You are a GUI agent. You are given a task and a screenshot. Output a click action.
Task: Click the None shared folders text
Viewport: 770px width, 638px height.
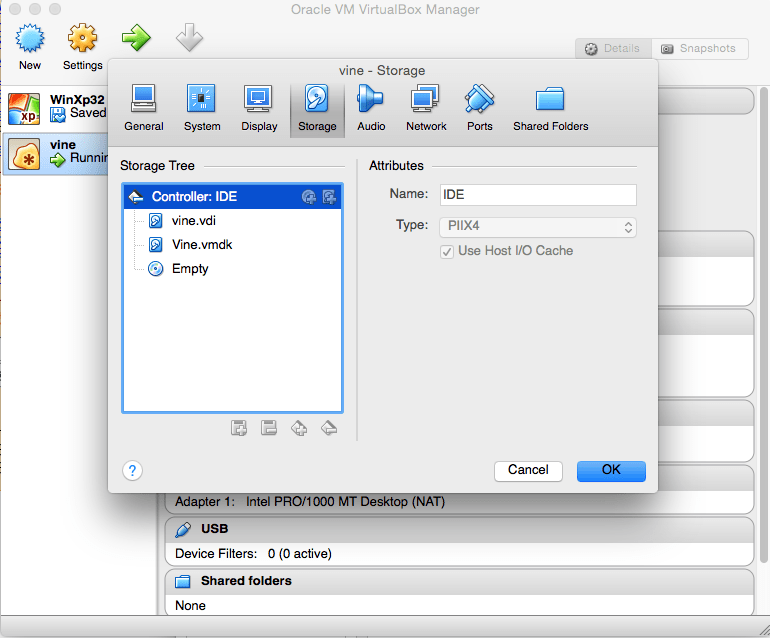[190, 606]
